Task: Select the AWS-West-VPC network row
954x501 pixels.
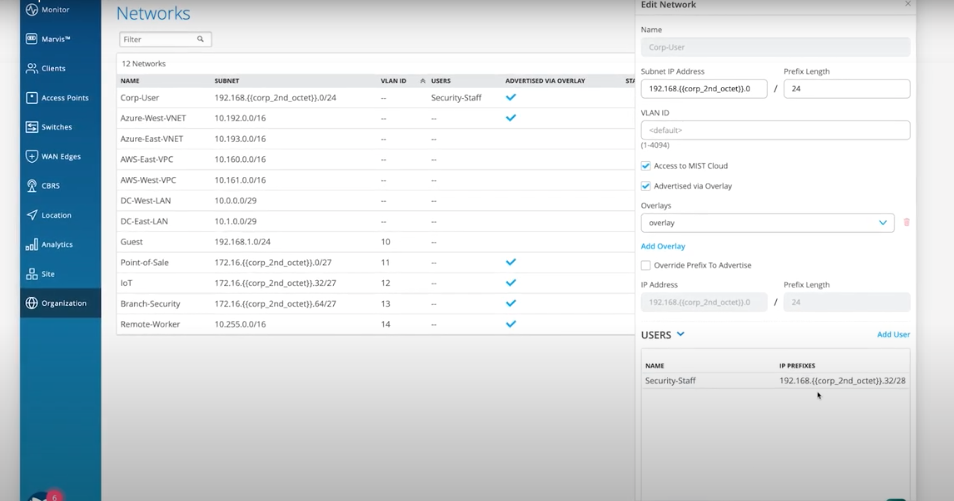Action: 375,180
